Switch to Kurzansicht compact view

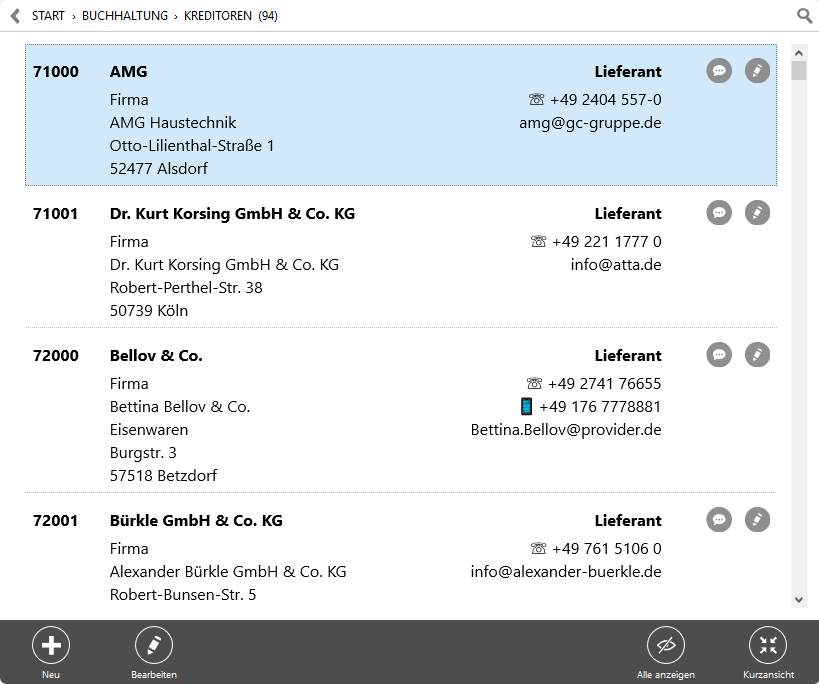[768, 653]
